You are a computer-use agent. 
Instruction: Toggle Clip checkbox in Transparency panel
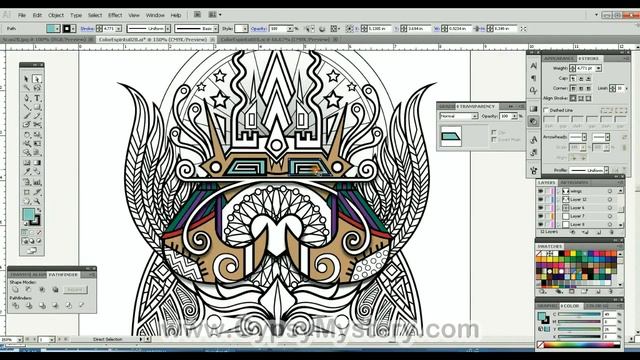[x=494, y=133]
